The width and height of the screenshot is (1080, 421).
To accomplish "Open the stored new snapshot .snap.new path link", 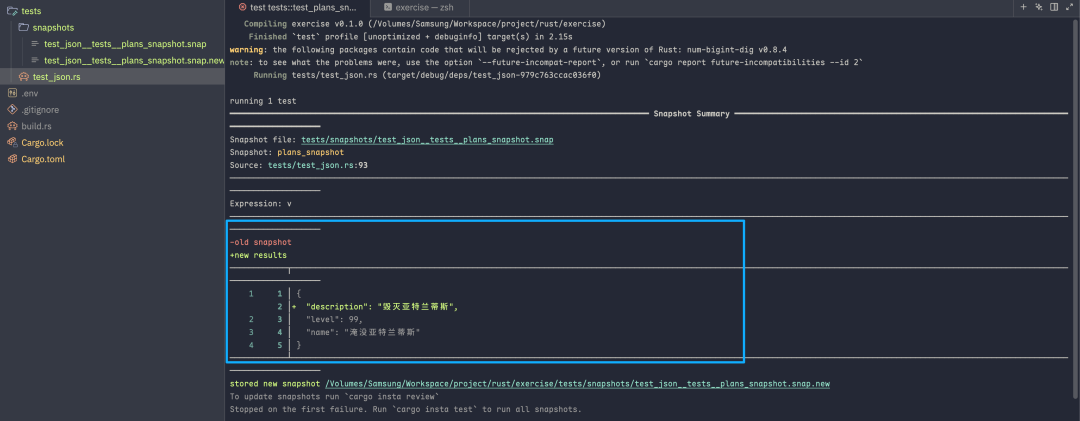I will 577,384.
